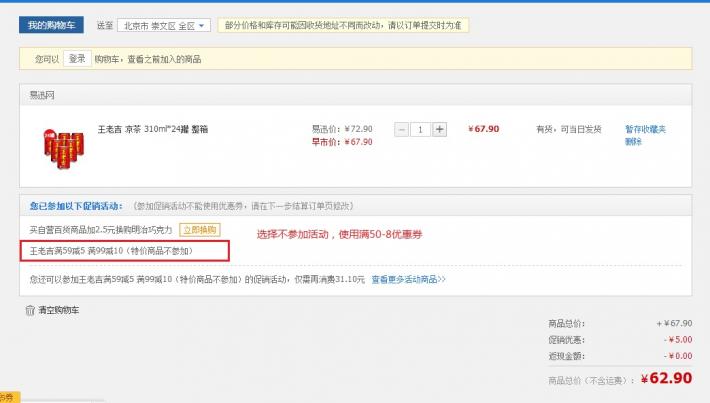
Task: Click the trash icon for 清空购物车
Action: [x=29, y=310]
